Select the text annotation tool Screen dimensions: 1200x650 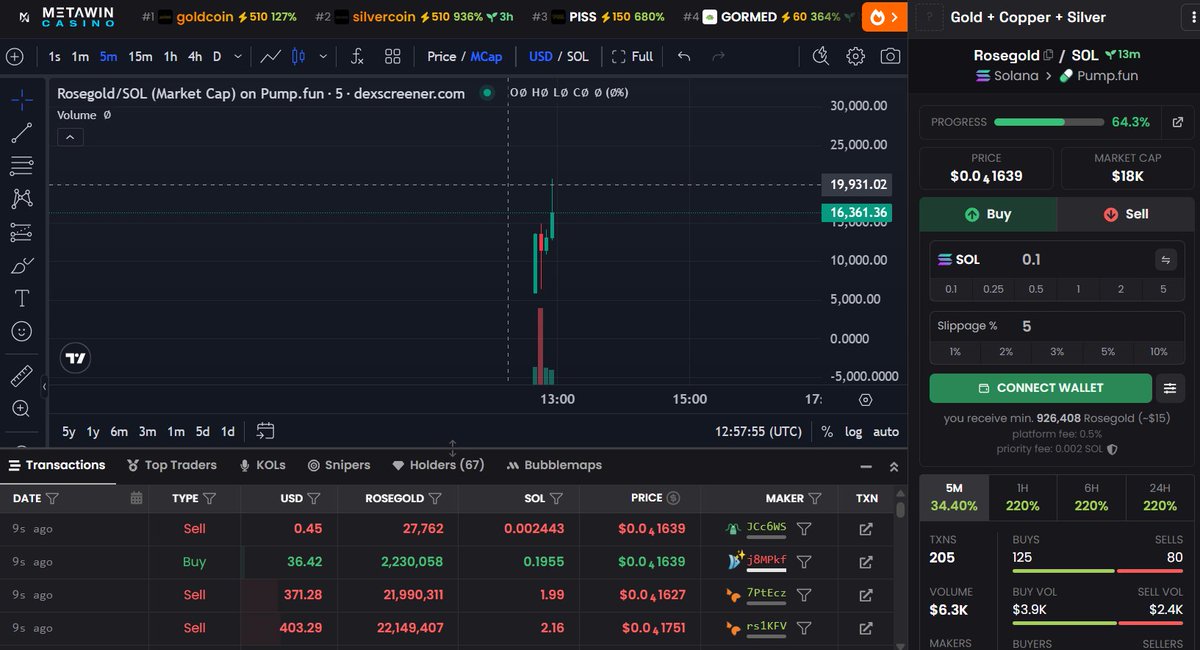(x=21, y=298)
